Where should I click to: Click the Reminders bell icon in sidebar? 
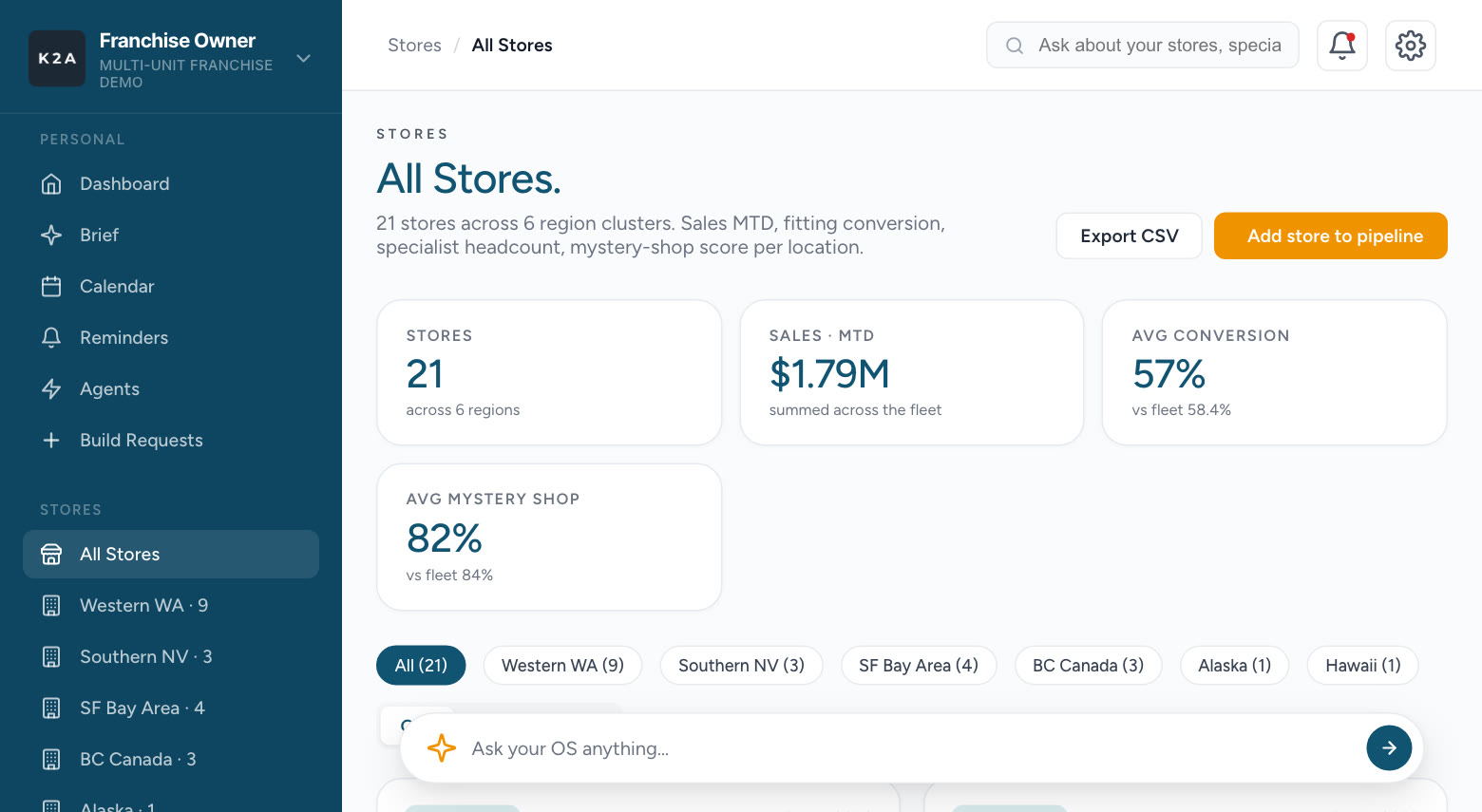51,338
